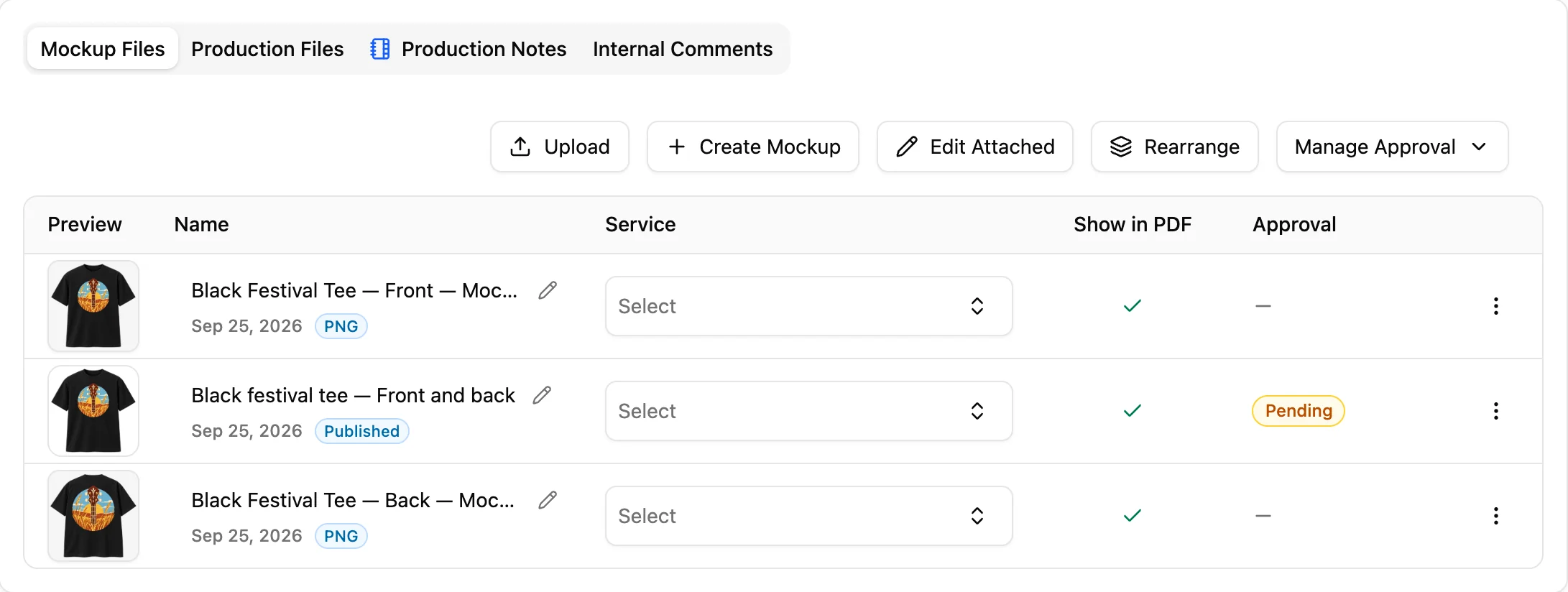
Task: Expand the Manage Approval dropdown
Action: coord(1392,147)
